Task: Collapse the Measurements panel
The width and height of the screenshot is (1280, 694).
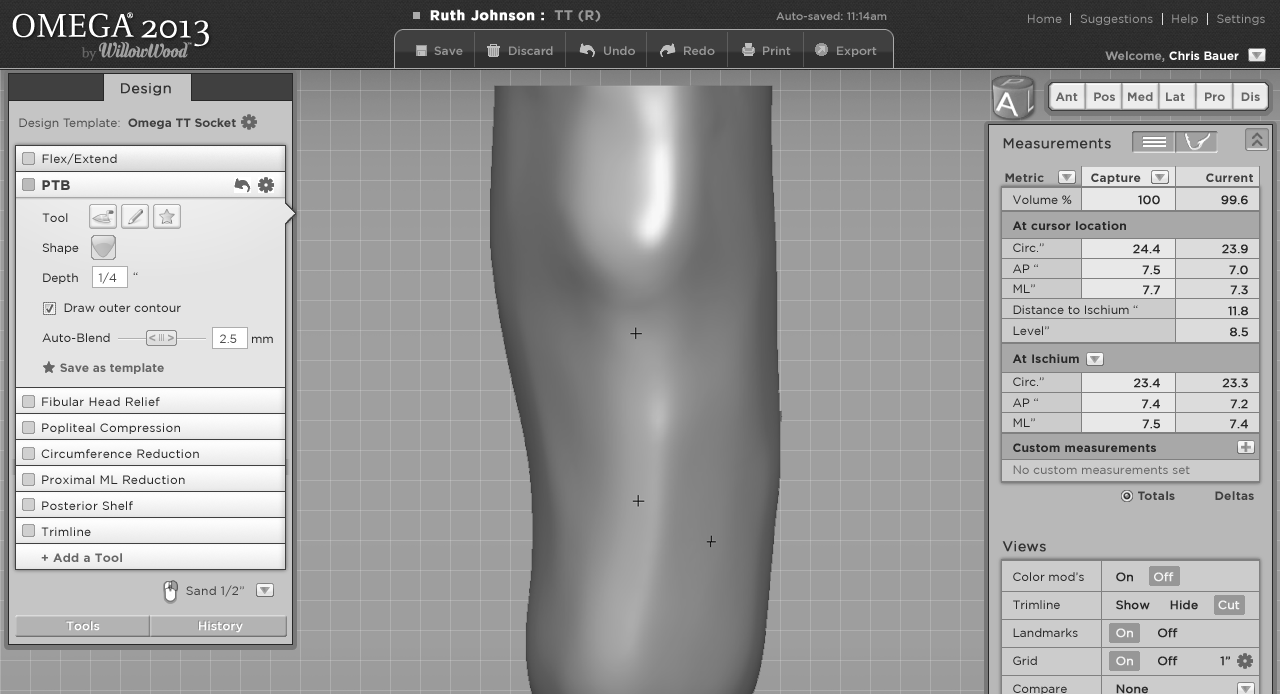Action: 1256,141
